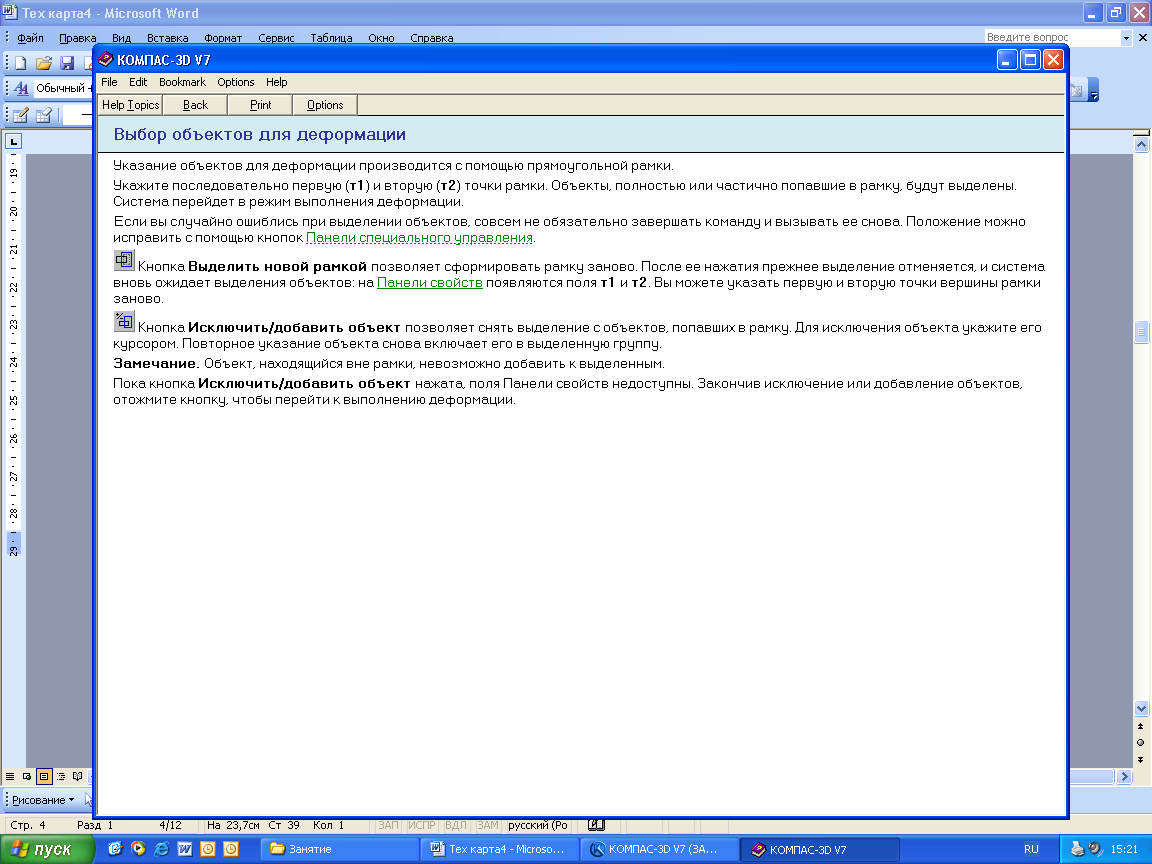
Task: Open Правка menu in Word
Action: (78, 38)
